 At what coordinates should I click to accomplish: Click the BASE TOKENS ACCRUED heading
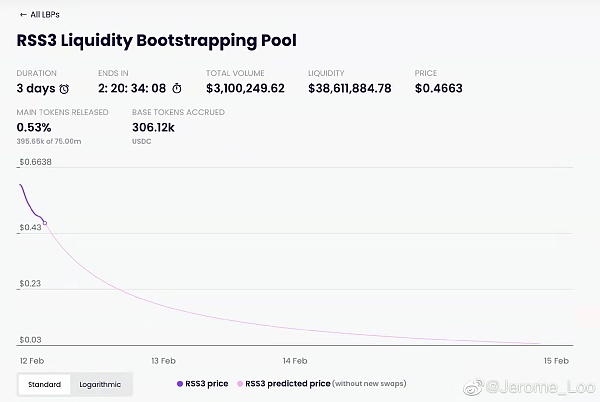[178, 112]
